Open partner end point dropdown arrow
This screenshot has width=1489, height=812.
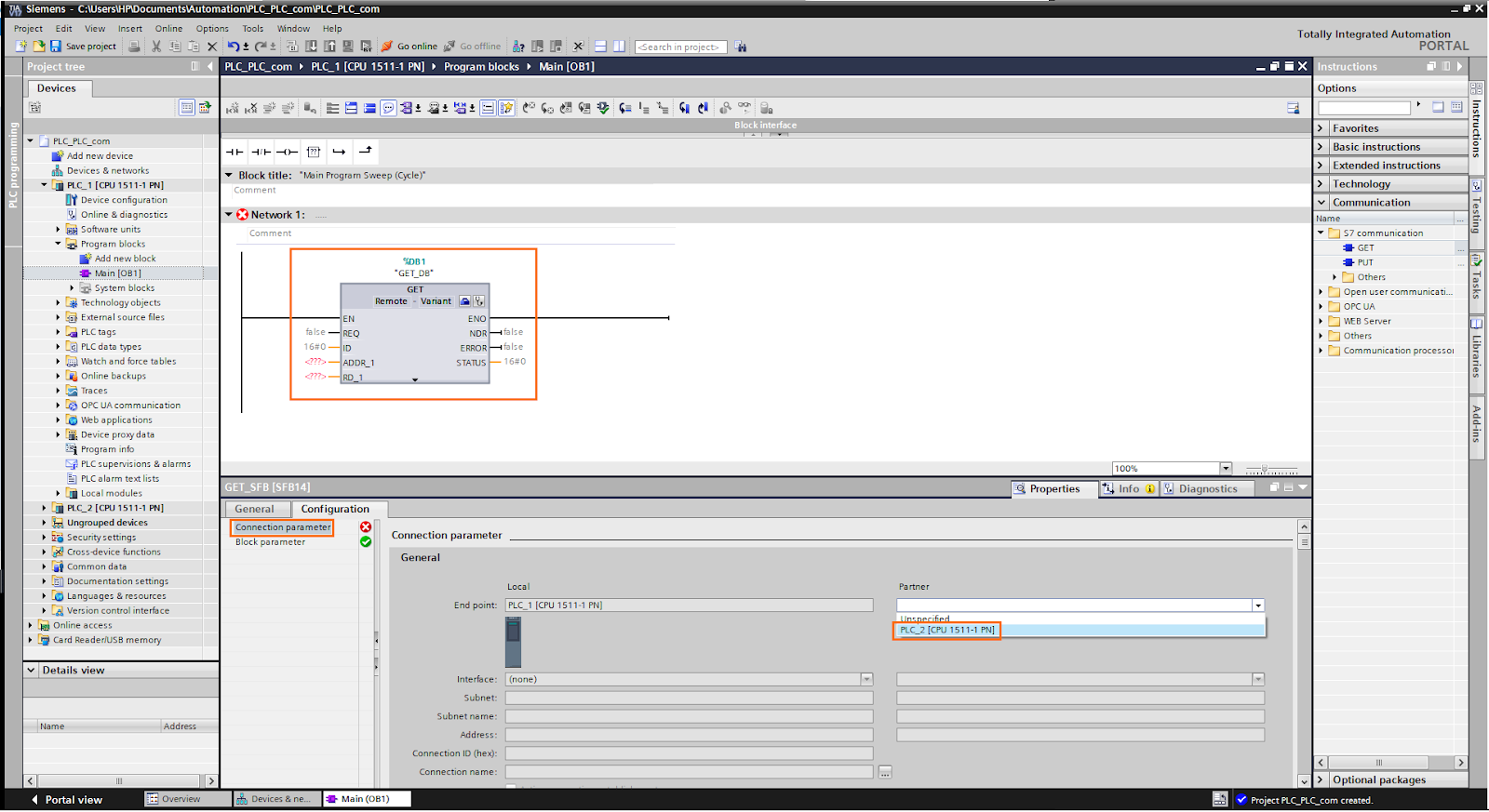pyautogui.click(x=1258, y=606)
